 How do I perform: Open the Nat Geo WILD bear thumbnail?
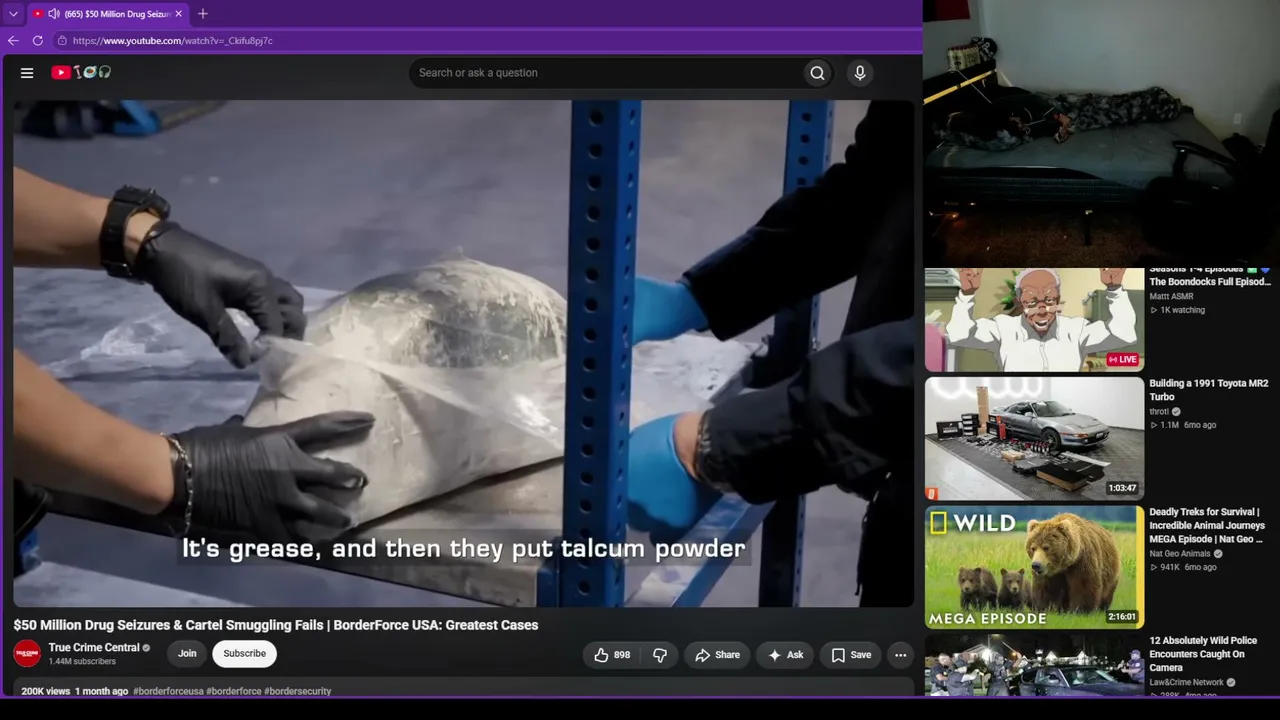(1034, 567)
